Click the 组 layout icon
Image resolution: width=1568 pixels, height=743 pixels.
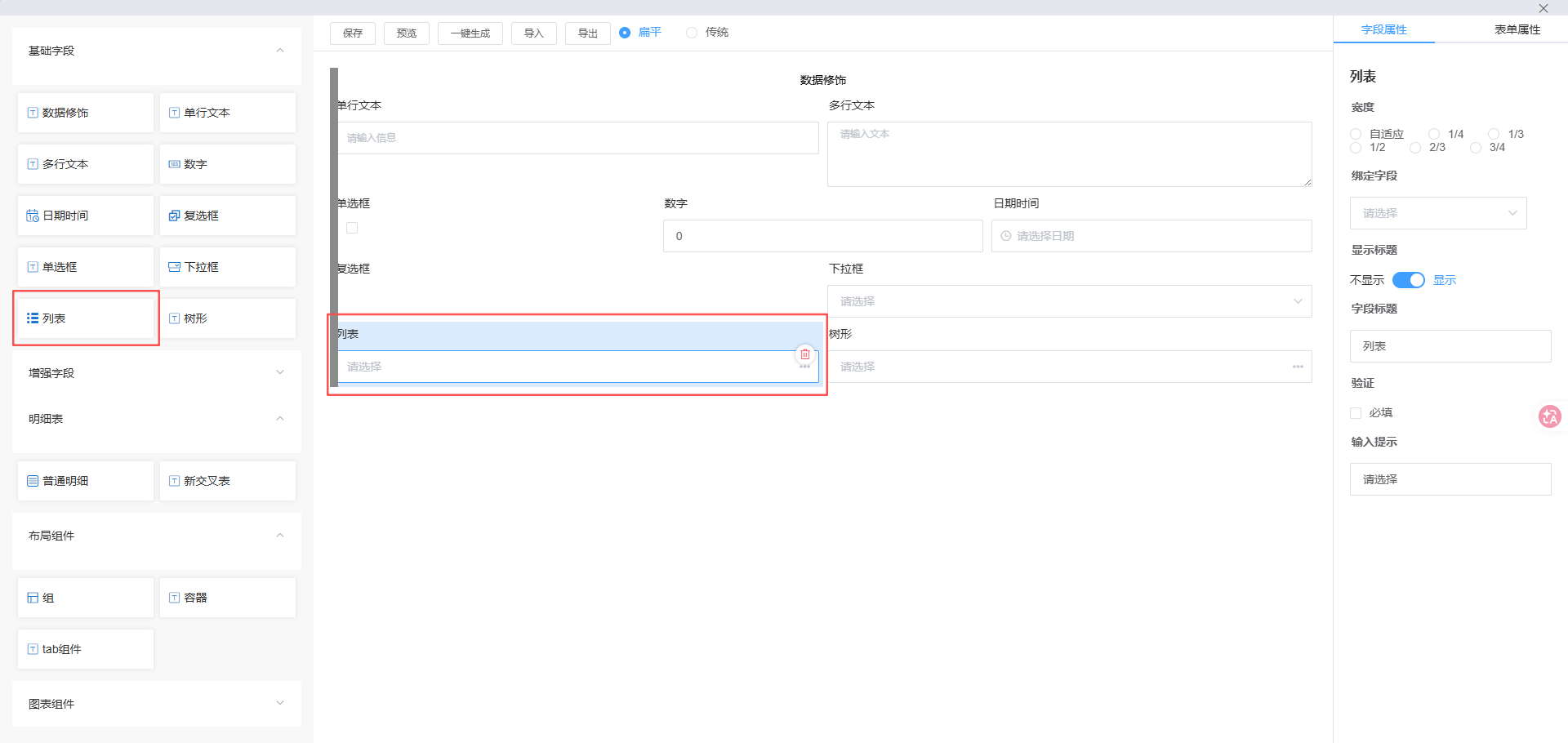pos(33,598)
